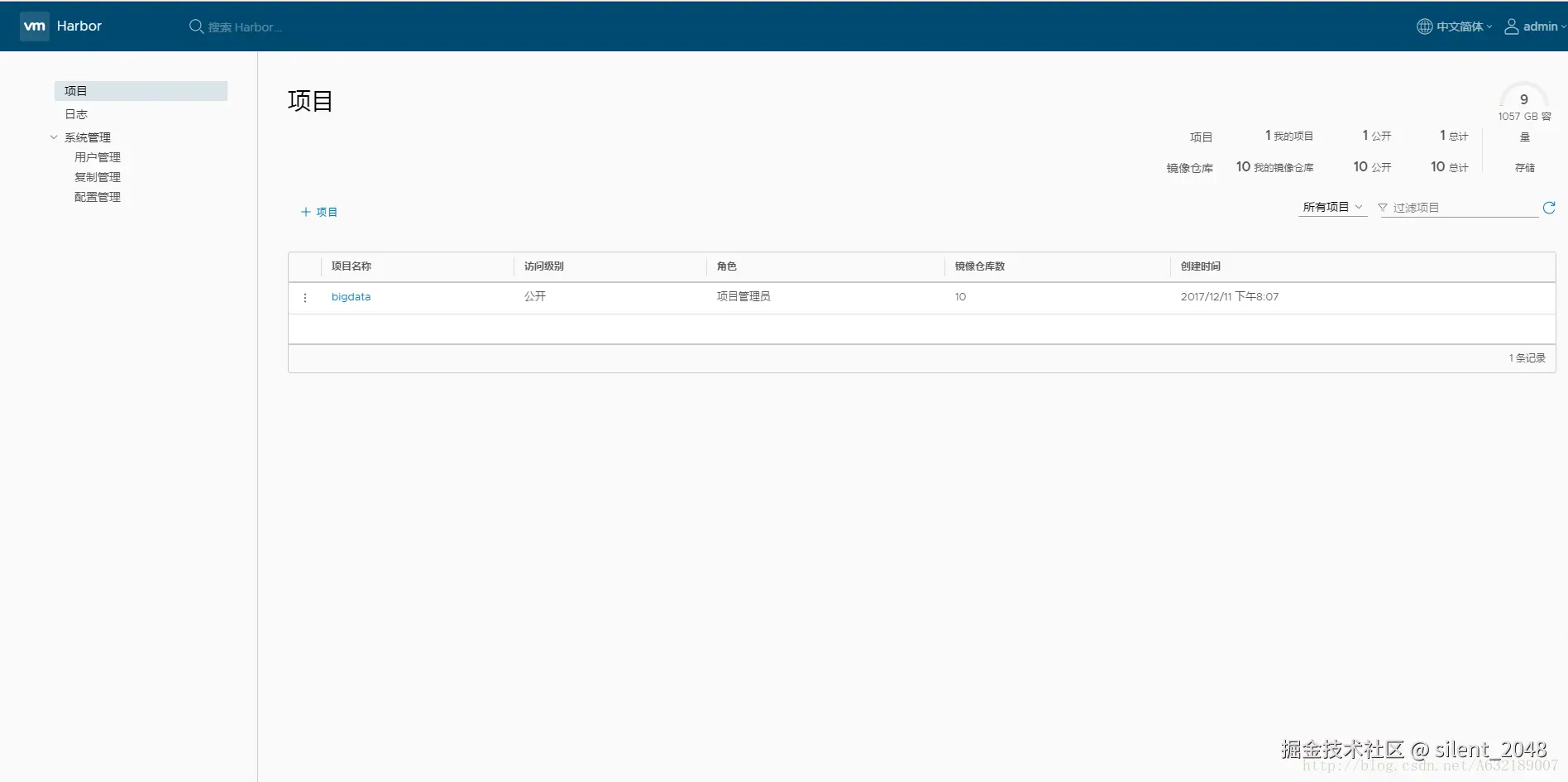The width and height of the screenshot is (1568, 782).
Task: Click the VMware vm logo icon
Action: 35,26
